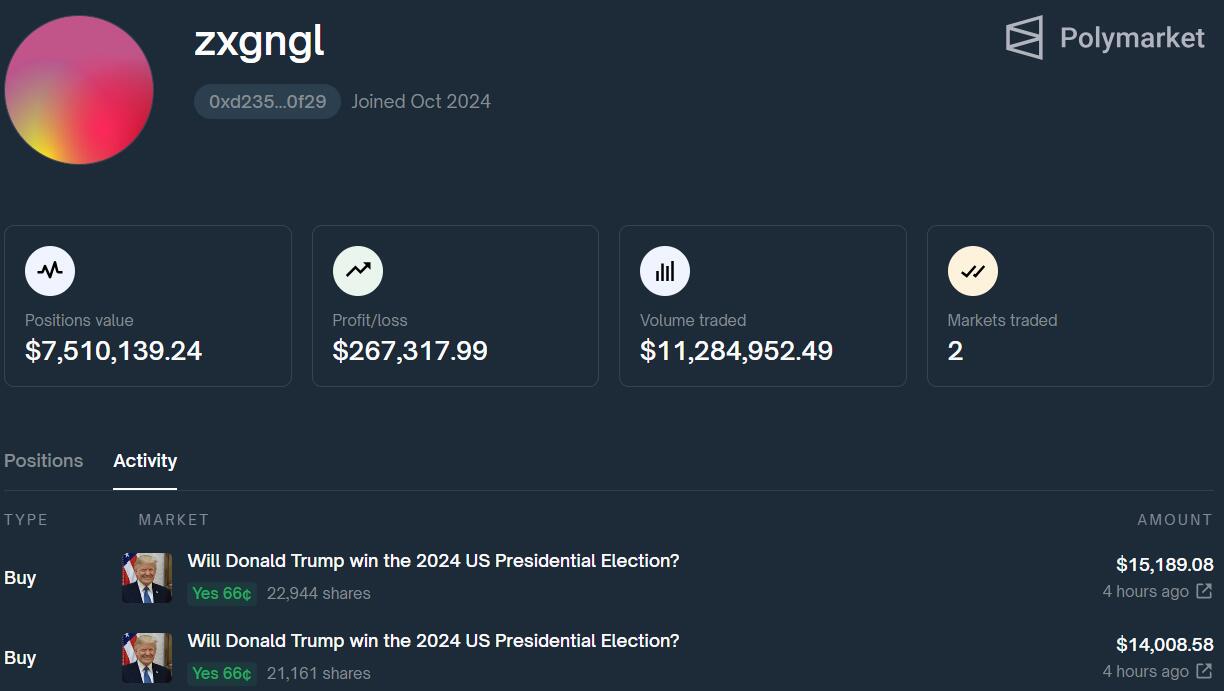Click the Polymarket logo icon
1224x691 pixels.
click(x=1024, y=38)
